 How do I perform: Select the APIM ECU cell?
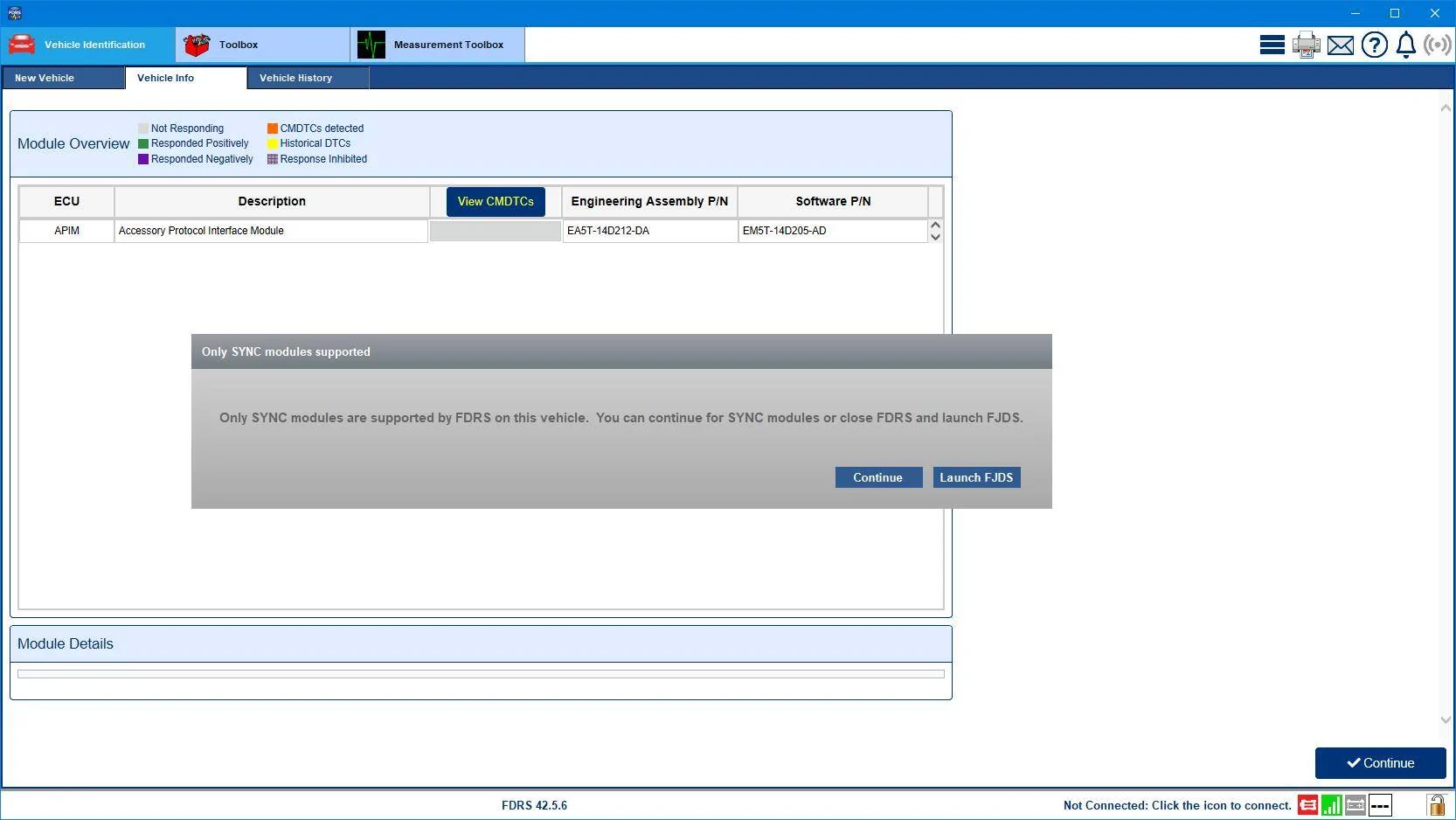(66, 231)
